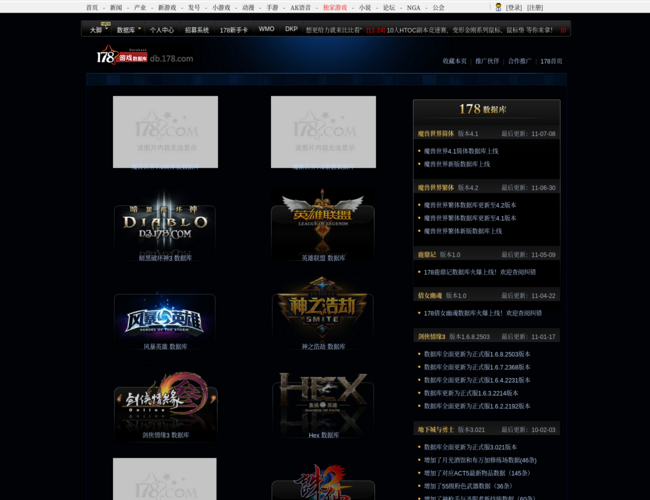Click the first placeholder thumbnail in top-left
Image resolution: width=650 pixels, height=500 pixels.
pos(165,132)
